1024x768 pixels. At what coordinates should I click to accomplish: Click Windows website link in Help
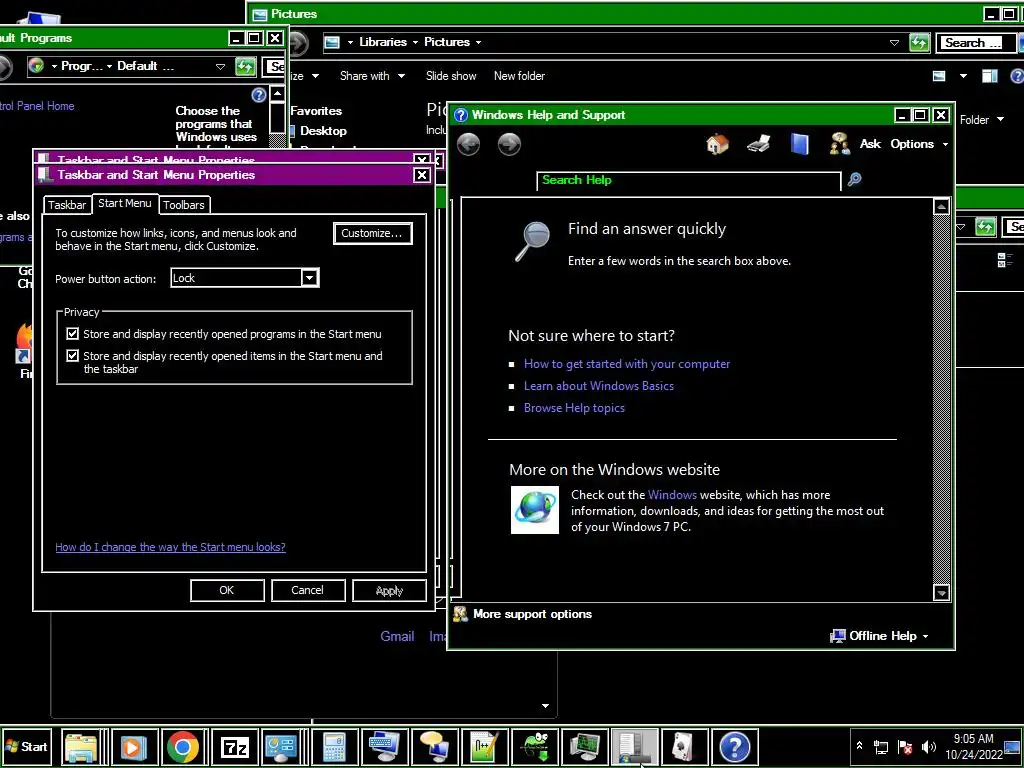tap(672, 495)
